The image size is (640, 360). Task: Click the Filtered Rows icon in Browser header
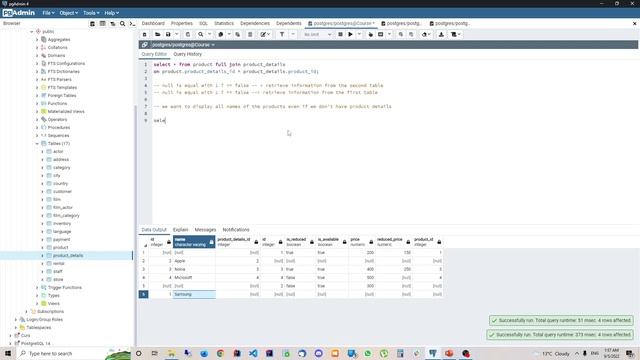coord(113,24)
